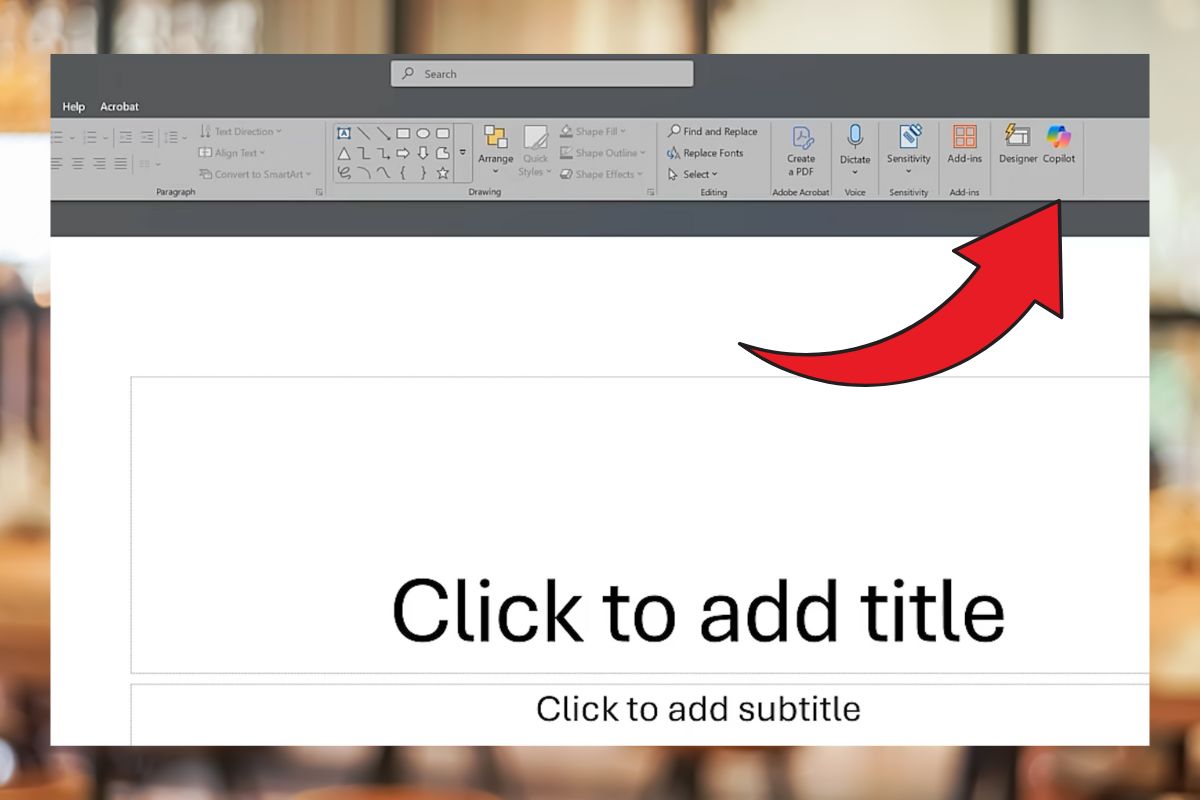
Task: Open the Help tab
Action: (x=74, y=106)
